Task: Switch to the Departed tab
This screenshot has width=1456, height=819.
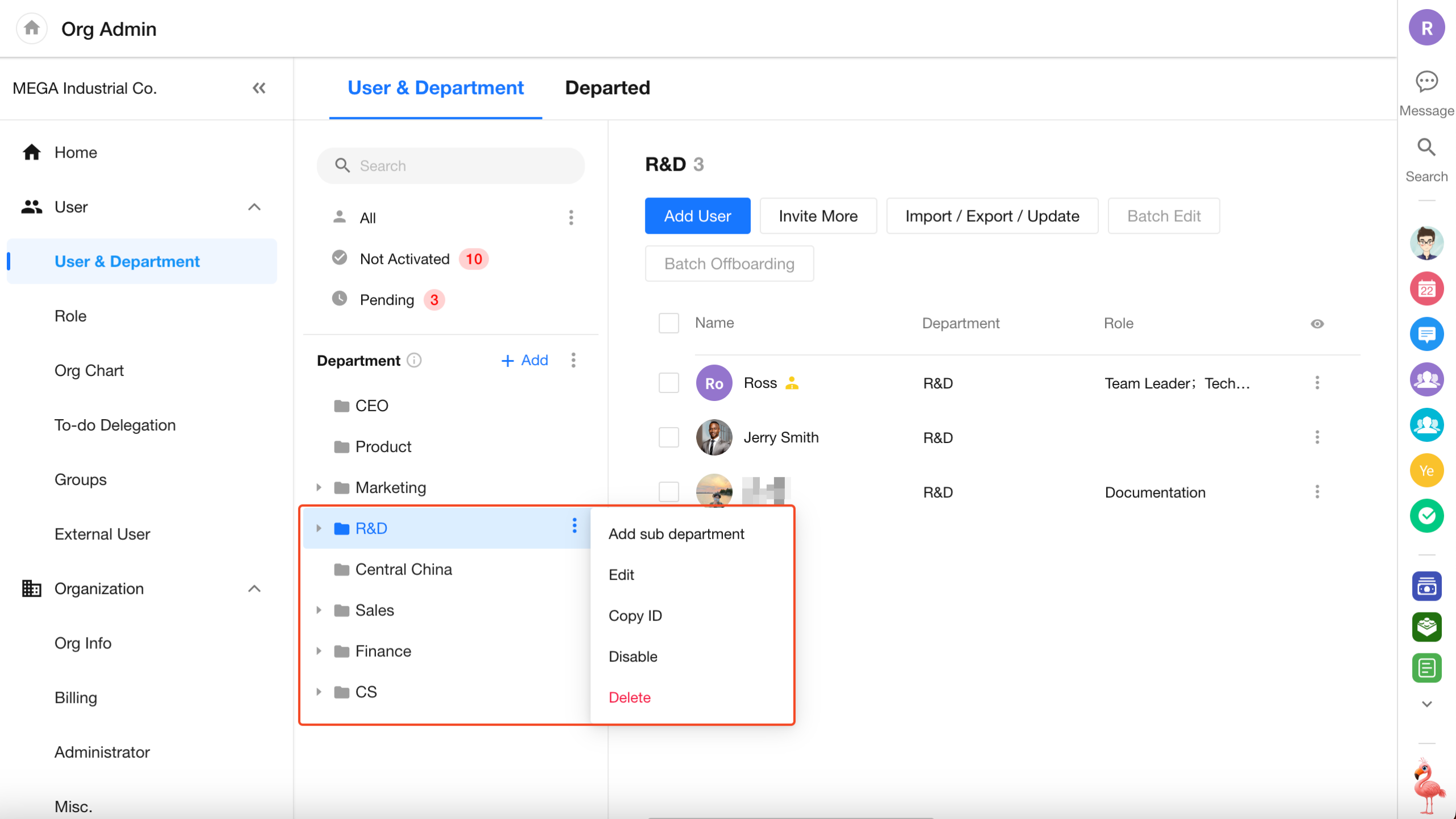Action: (x=607, y=88)
